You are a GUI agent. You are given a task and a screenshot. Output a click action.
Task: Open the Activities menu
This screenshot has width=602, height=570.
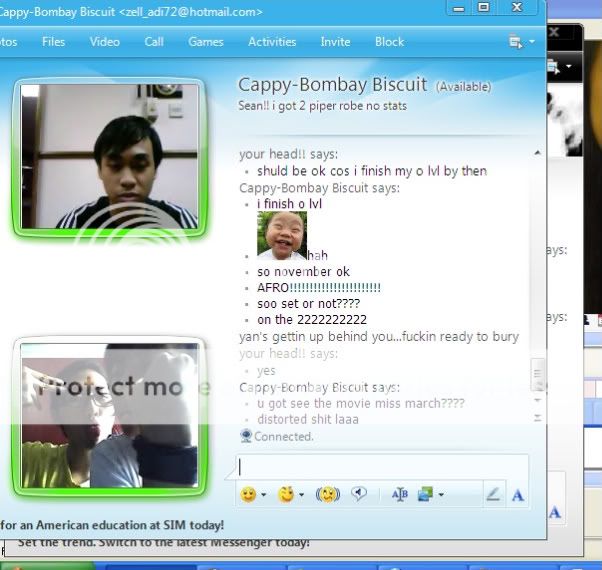click(x=272, y=41)
